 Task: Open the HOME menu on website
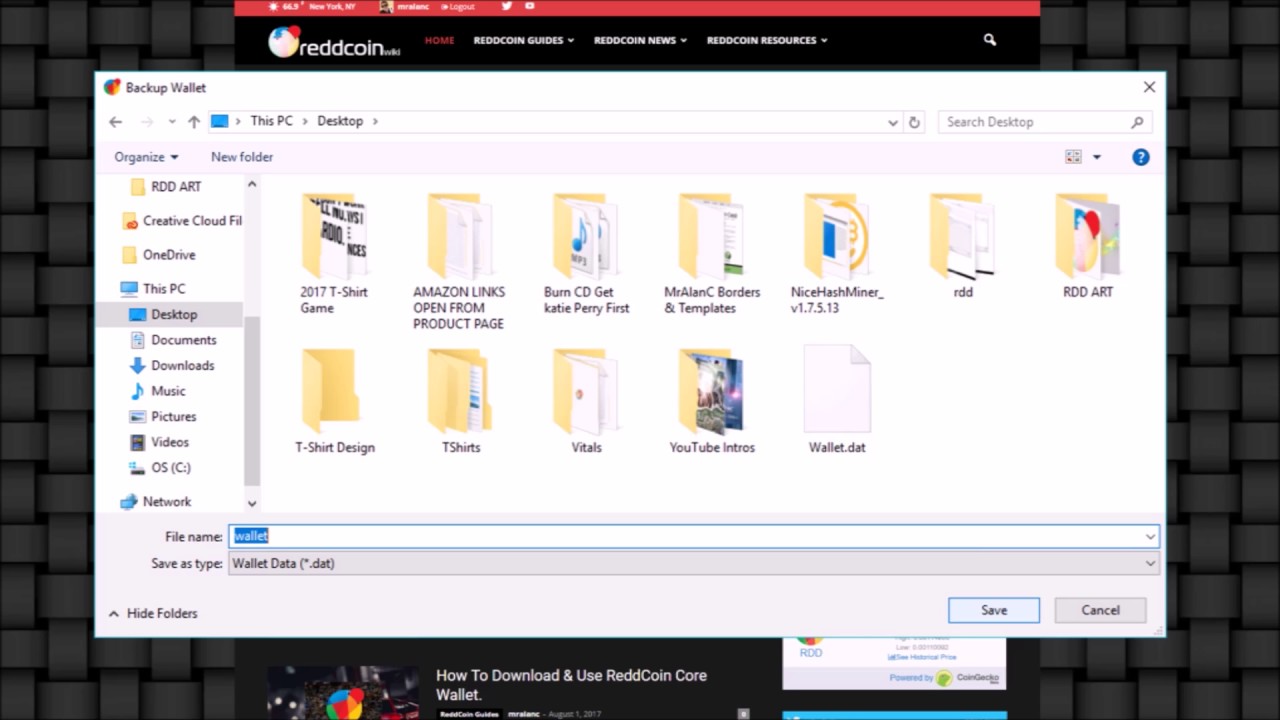point(439,40)
